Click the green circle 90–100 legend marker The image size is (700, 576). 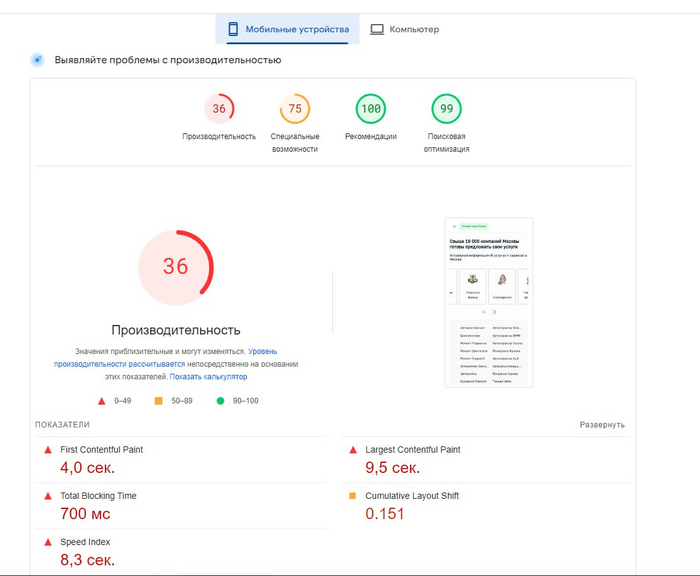pyautogui.click(x=220, y=401)
